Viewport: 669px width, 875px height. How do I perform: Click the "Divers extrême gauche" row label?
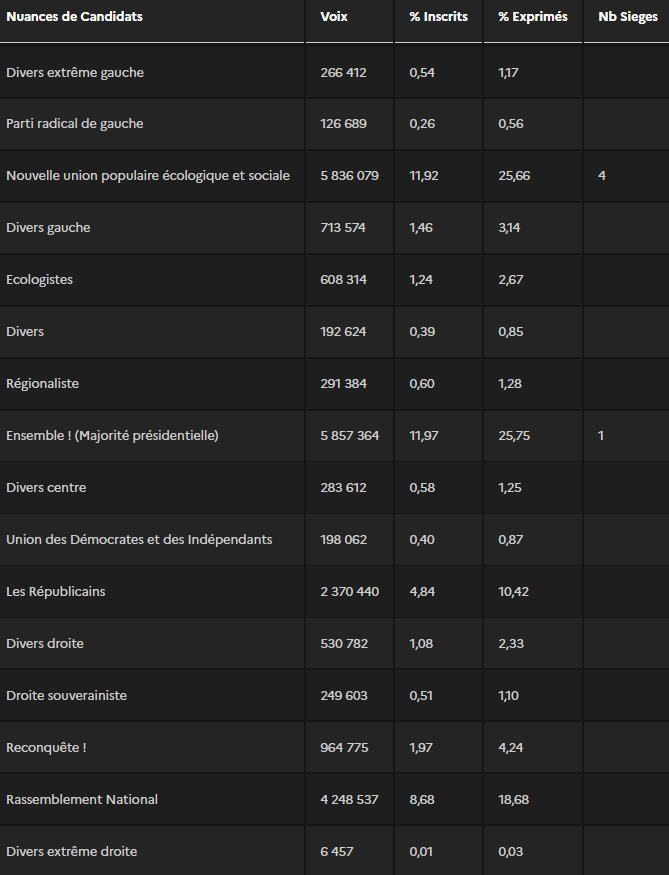[75, 72]
